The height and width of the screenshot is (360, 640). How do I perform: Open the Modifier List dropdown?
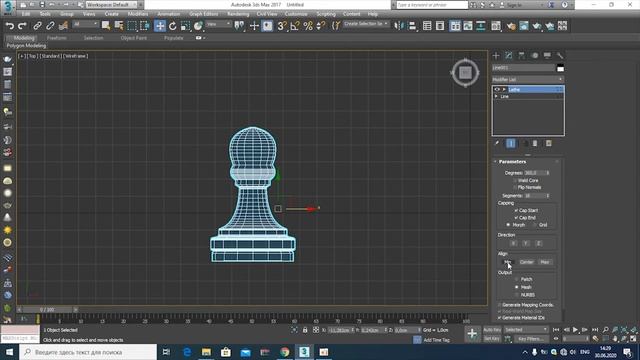(527, 79)
